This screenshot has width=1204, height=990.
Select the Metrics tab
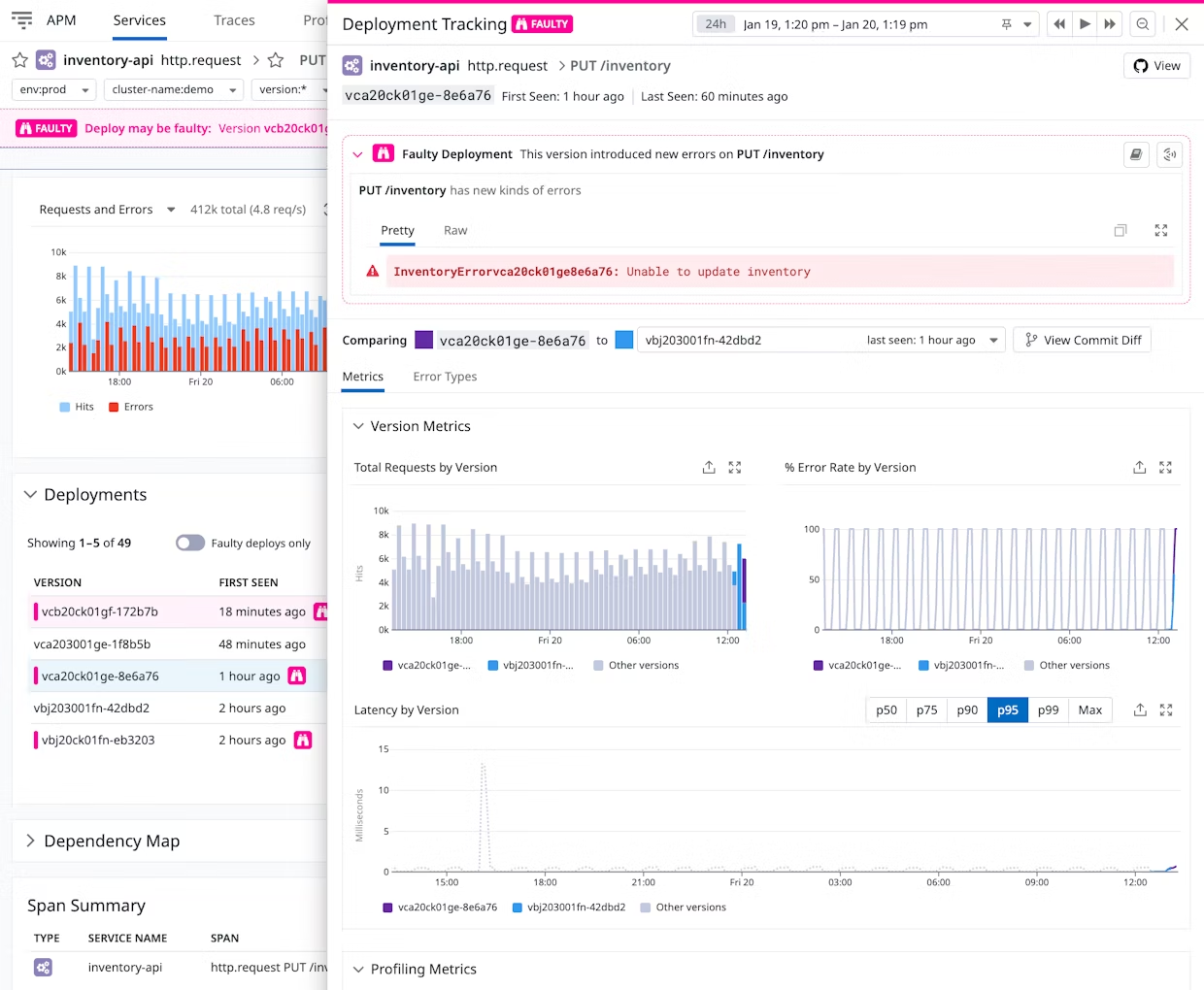coord(363,377)
